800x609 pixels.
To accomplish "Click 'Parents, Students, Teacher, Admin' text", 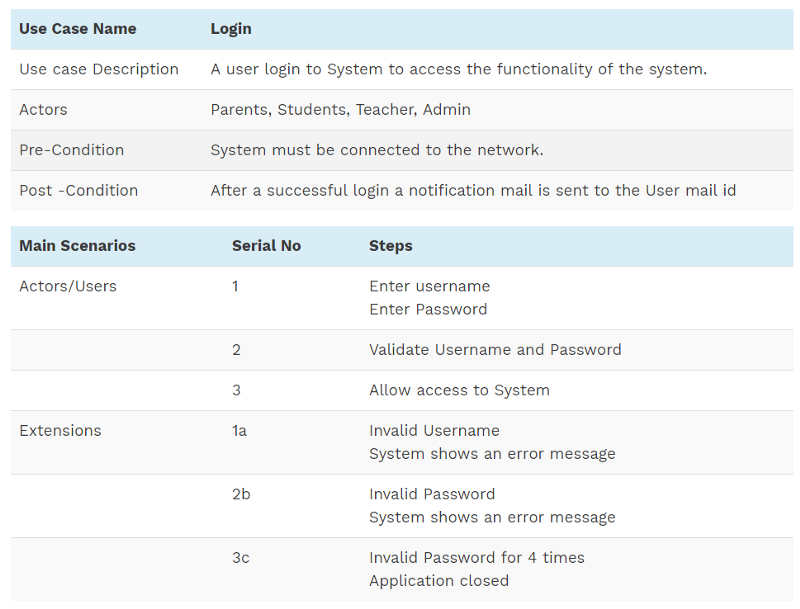I will [340, 109].
